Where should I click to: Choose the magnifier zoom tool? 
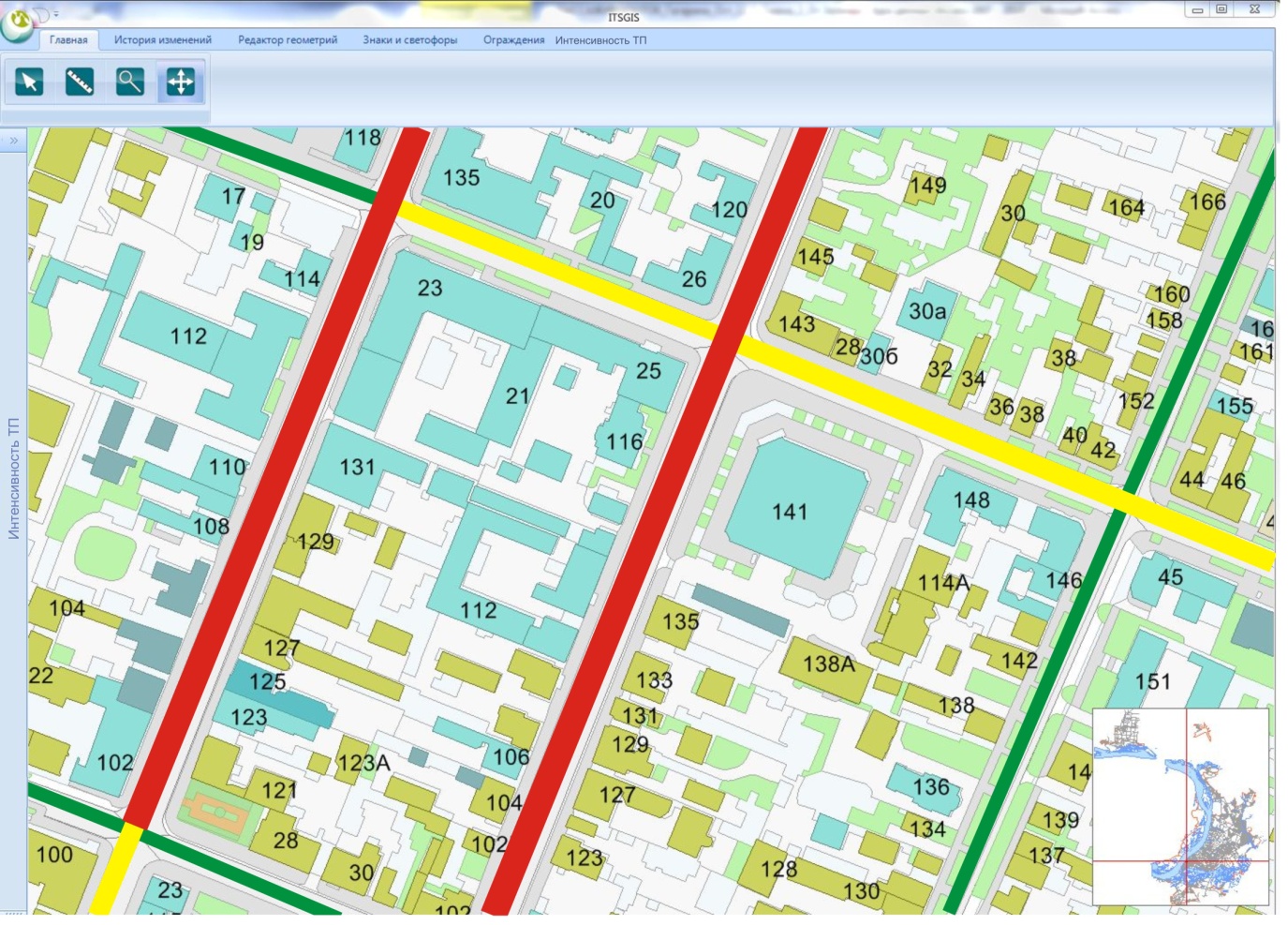[x=130, y=82]
